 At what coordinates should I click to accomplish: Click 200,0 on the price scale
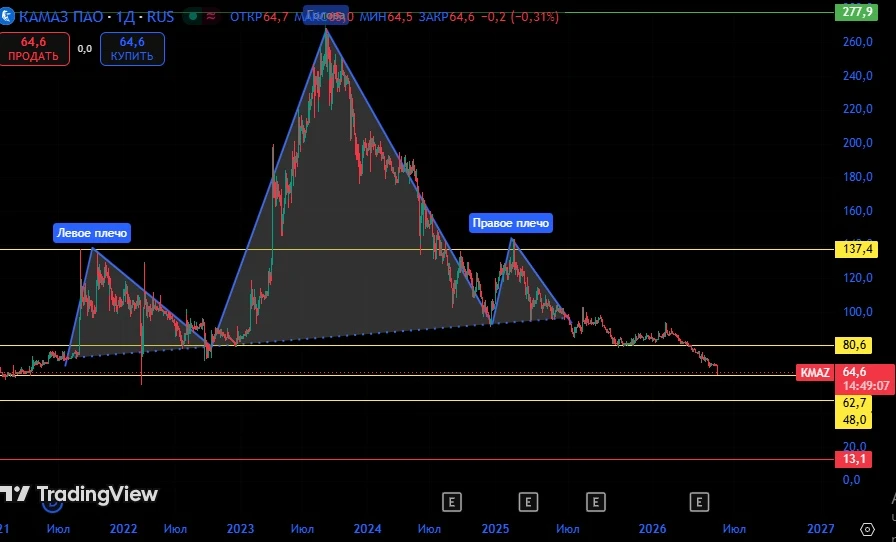pos(858,143)
